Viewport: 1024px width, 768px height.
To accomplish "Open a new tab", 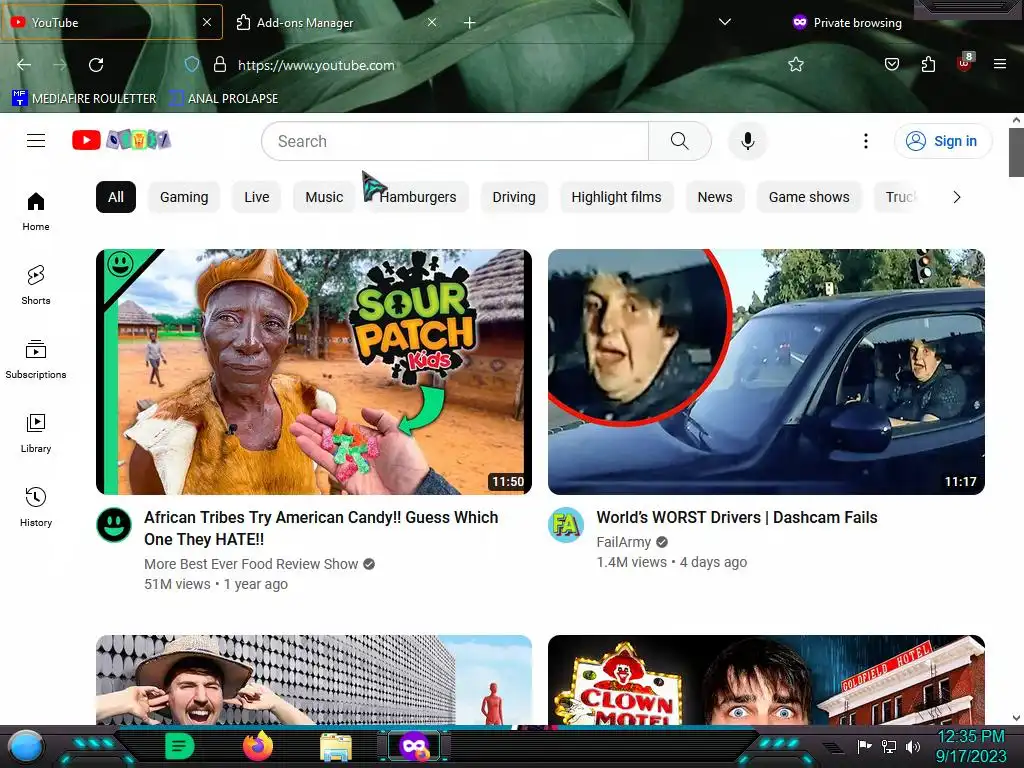I will click(x=469, y=23).
